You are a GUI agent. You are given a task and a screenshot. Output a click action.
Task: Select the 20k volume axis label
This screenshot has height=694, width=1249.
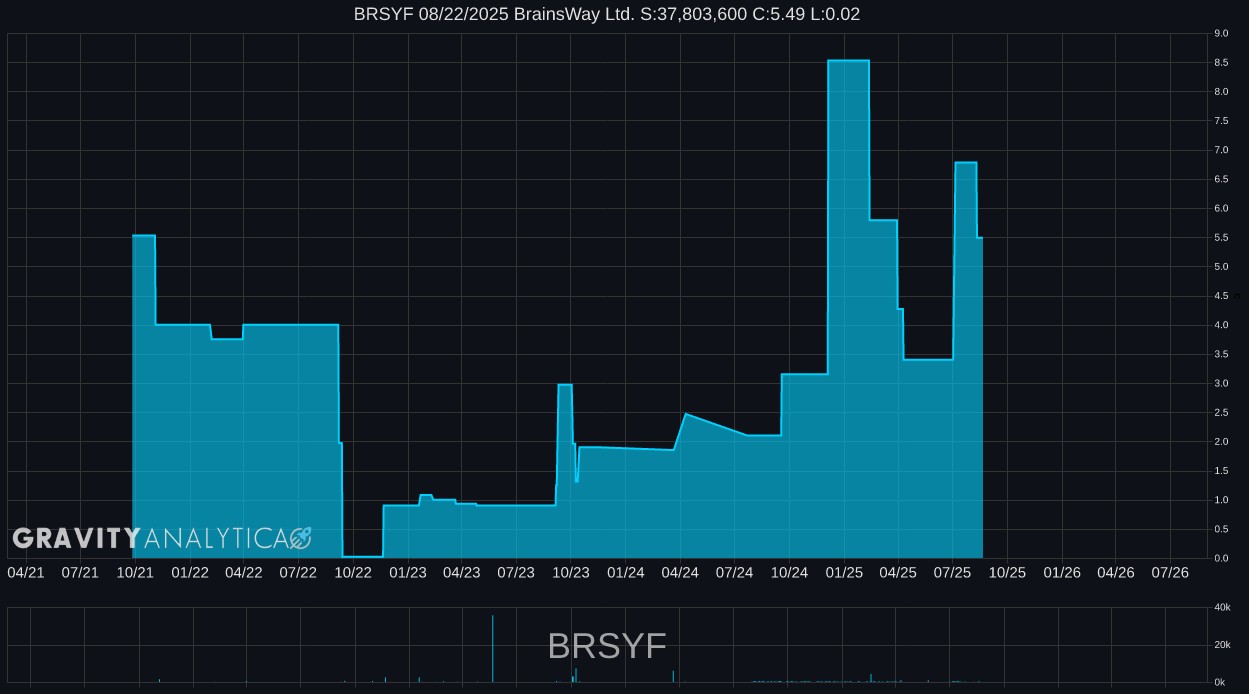pyautogui.click(x=1220, y=645)
